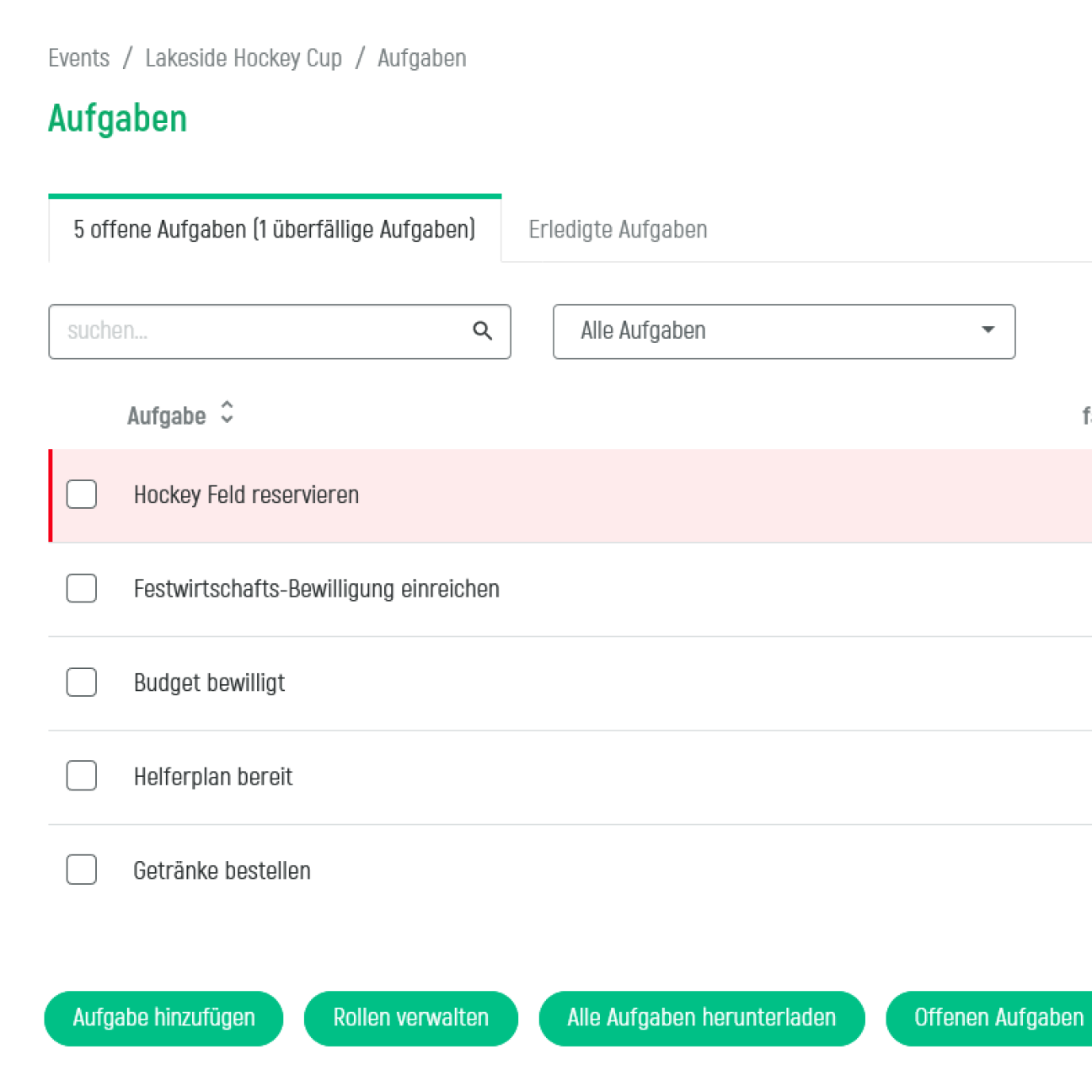Open the Events breadcrumb link
This screenshot has height=1092, width=1092.
tap(78, 57)
